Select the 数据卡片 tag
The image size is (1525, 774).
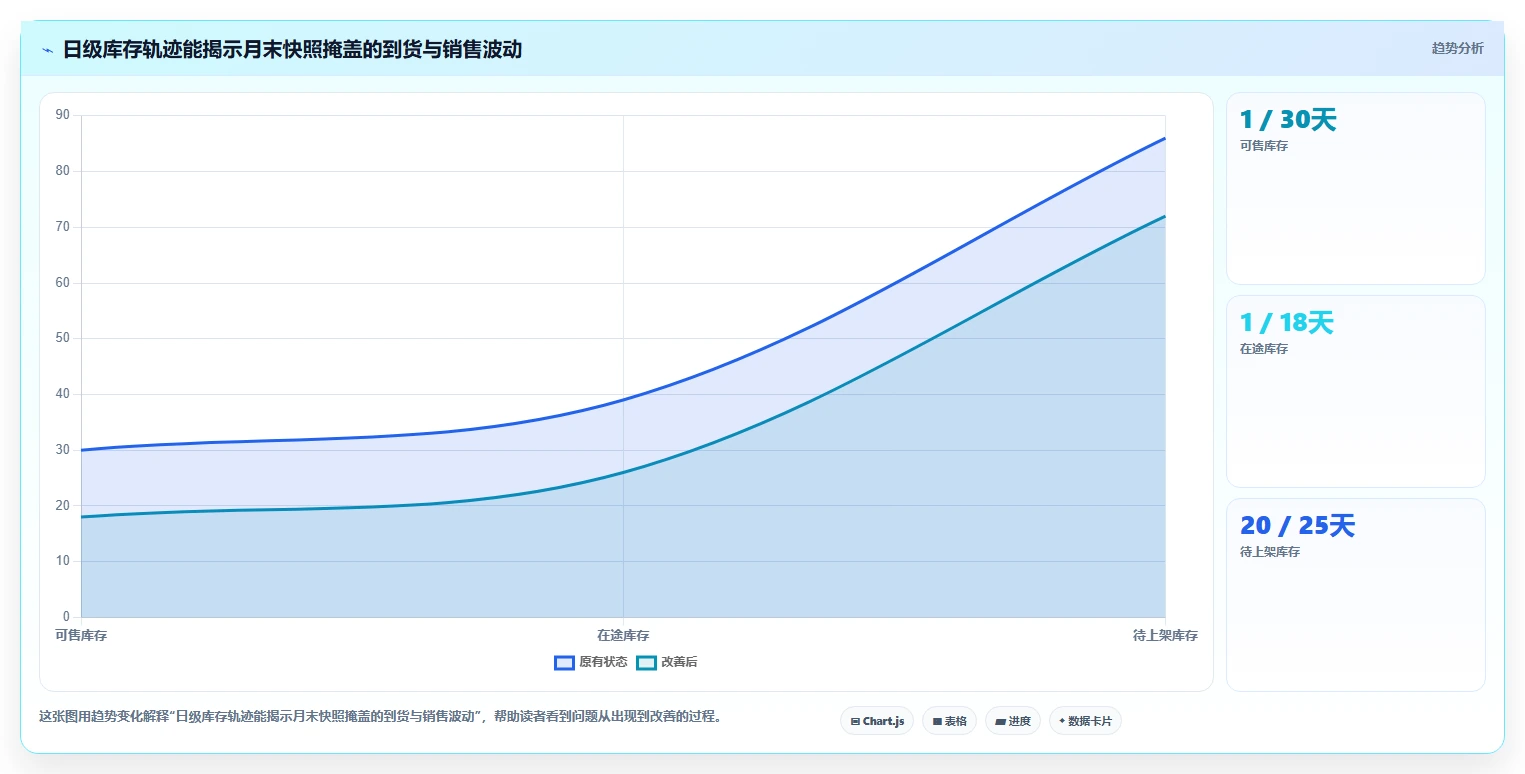tap(1085, 721)
